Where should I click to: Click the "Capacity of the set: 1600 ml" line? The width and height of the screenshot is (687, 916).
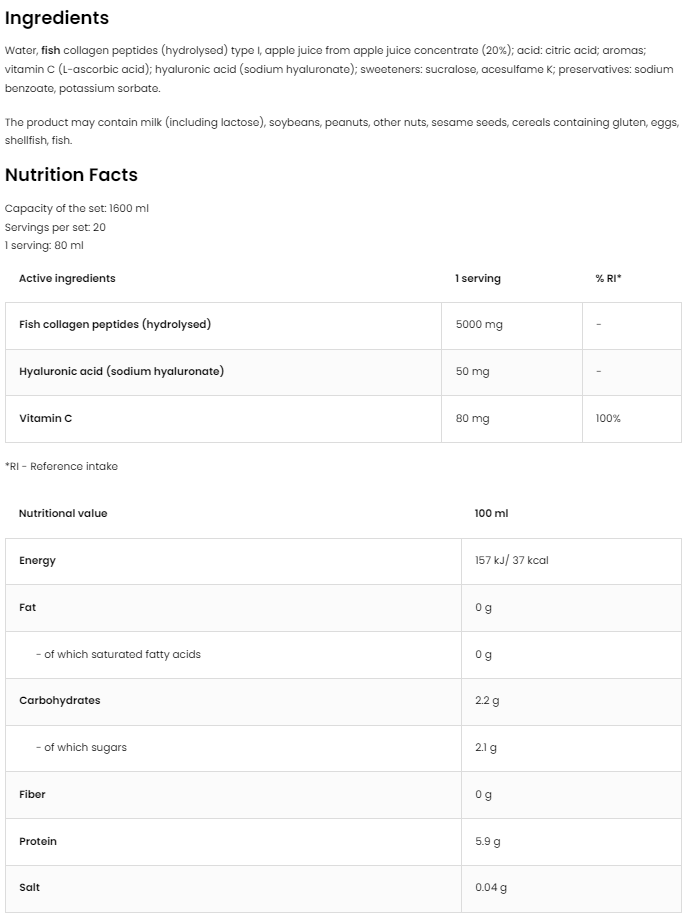click(x=77, y=208)
